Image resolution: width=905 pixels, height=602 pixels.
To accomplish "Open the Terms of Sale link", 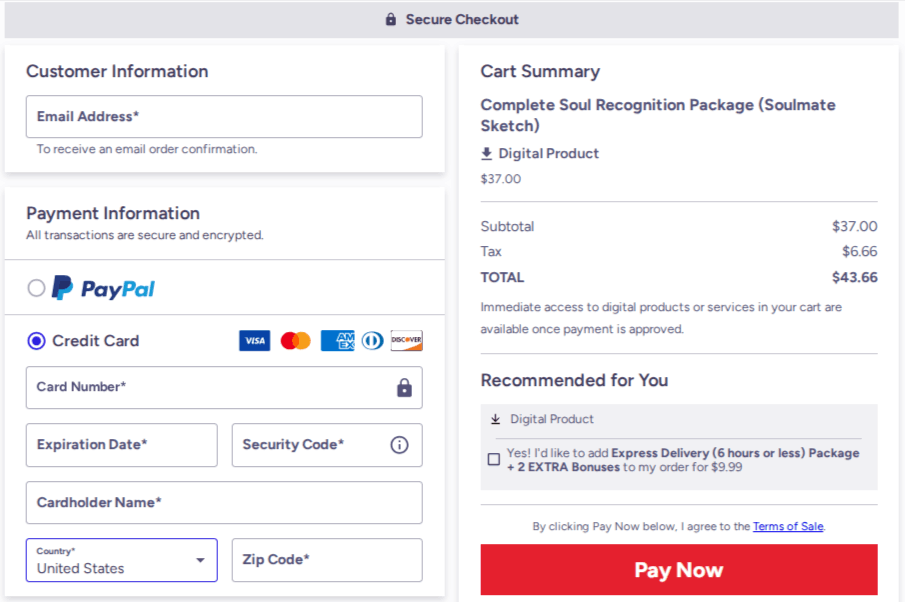I will click(788, 526).
